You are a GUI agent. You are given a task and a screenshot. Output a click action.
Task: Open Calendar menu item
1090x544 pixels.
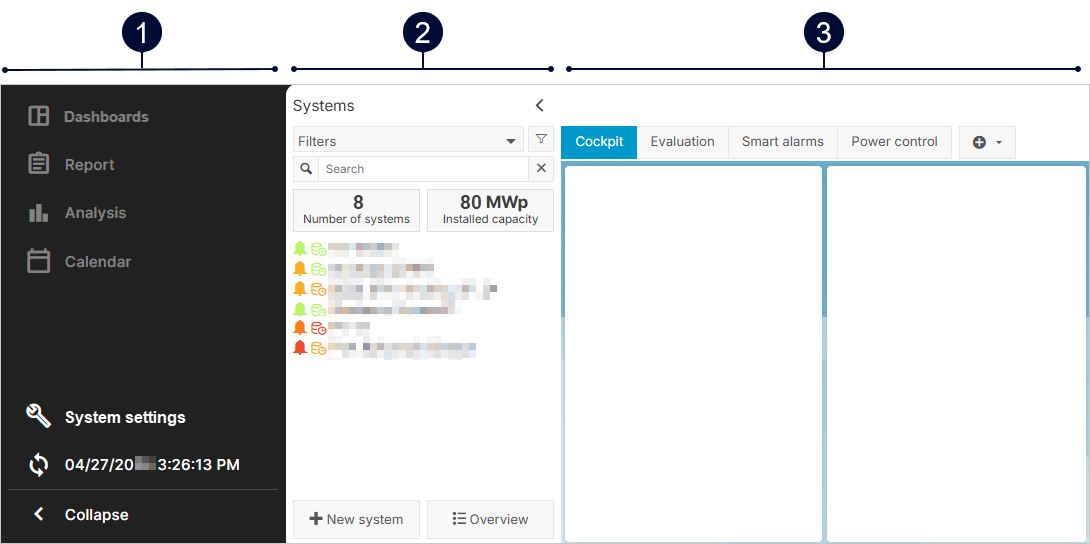[x=98, y=262]
